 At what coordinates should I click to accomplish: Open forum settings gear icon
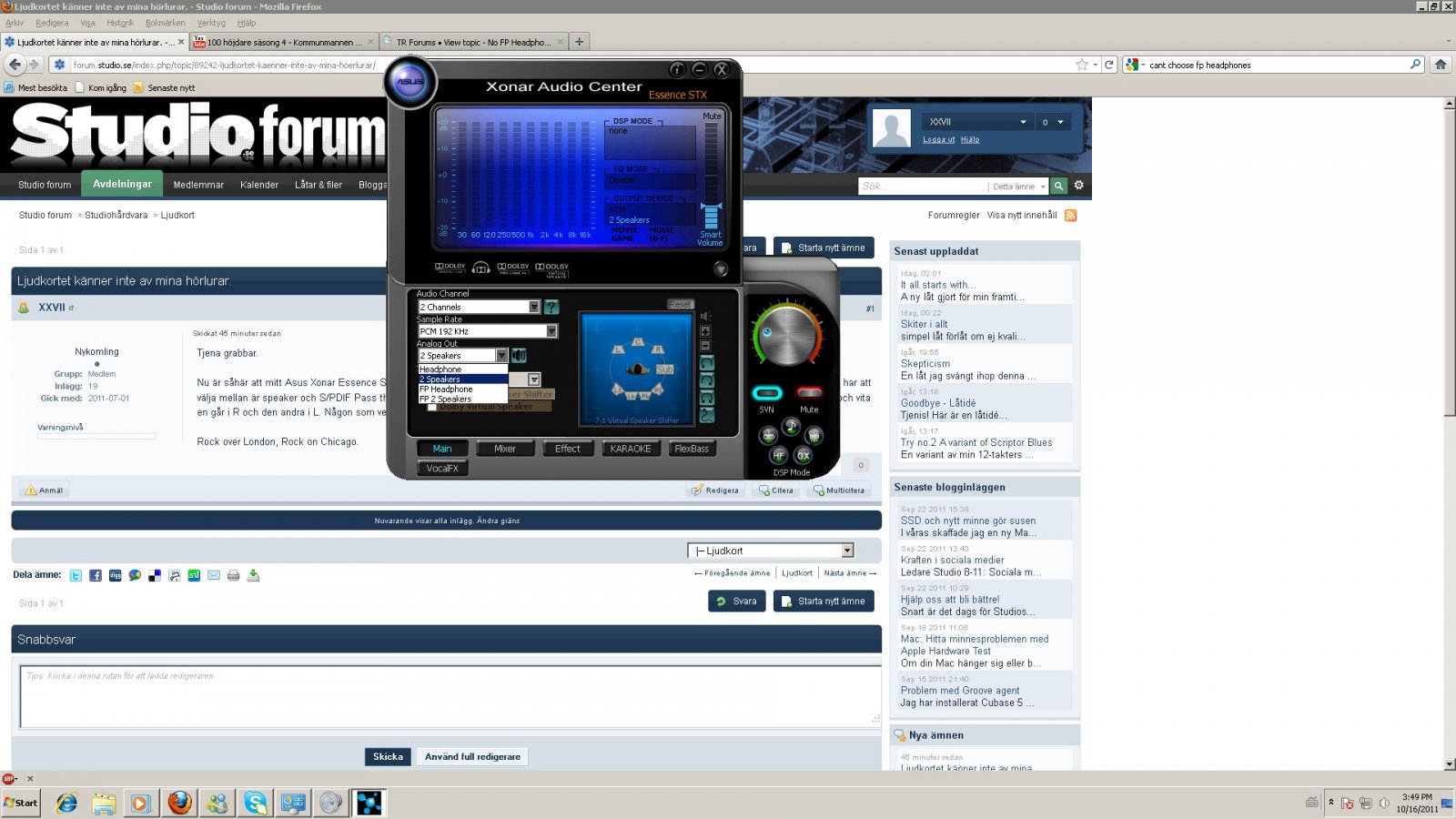coord(1079,186)
